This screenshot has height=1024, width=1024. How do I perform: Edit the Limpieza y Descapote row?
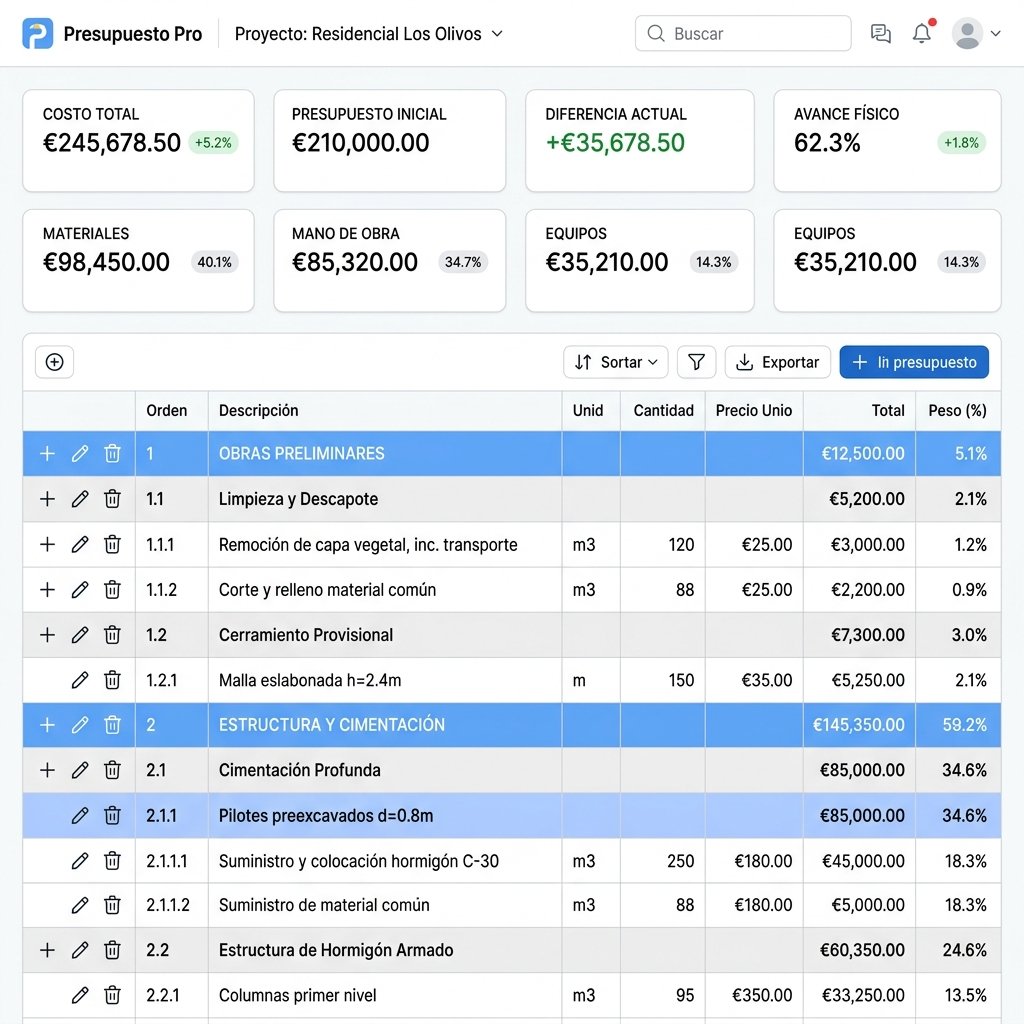pyautogui.click(x=80, y=499)
